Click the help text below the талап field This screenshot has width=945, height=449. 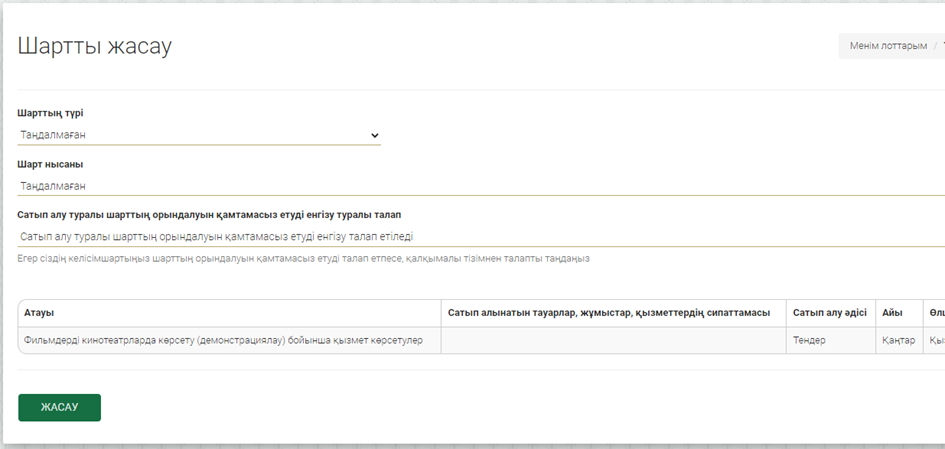[304, 259]
